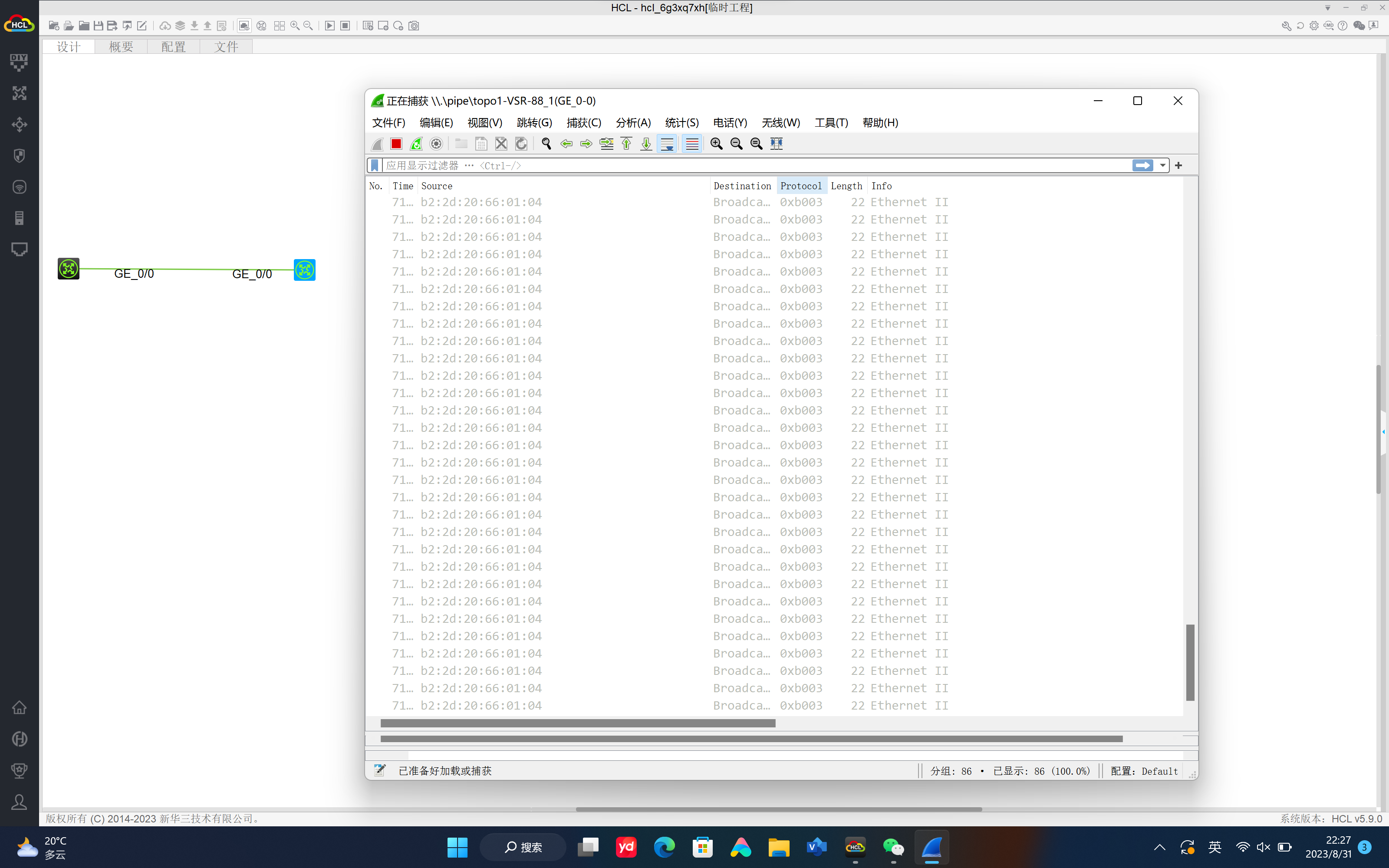The height and width of the screenshot is (868, 1389).
Task: Open the filter bookmark dropdown
Action: pos(375,165)
